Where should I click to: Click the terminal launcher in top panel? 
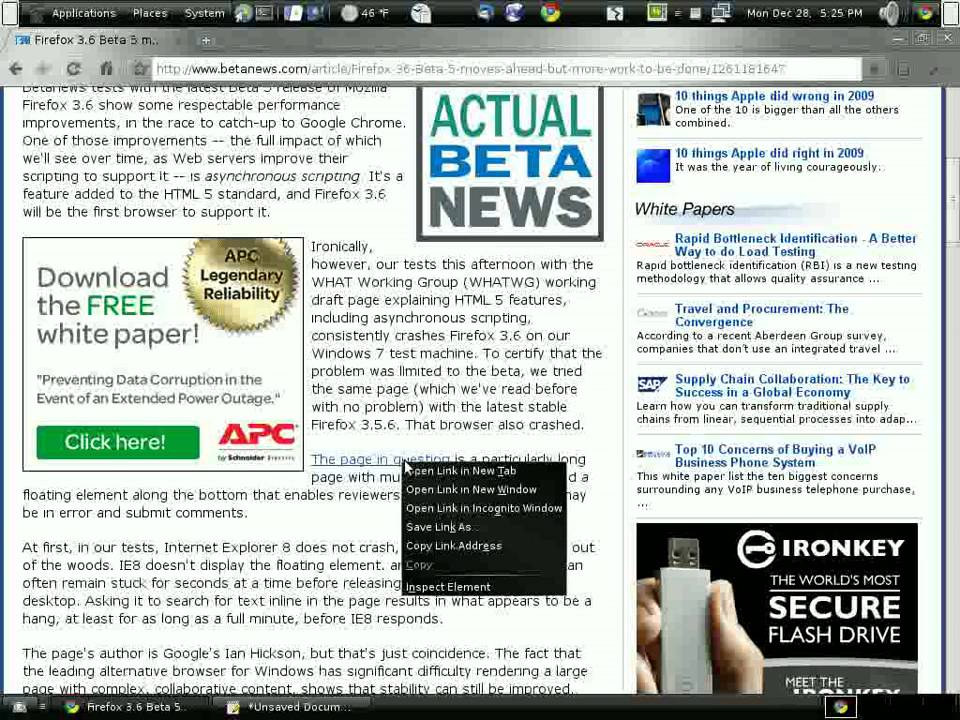coord(264,13)
